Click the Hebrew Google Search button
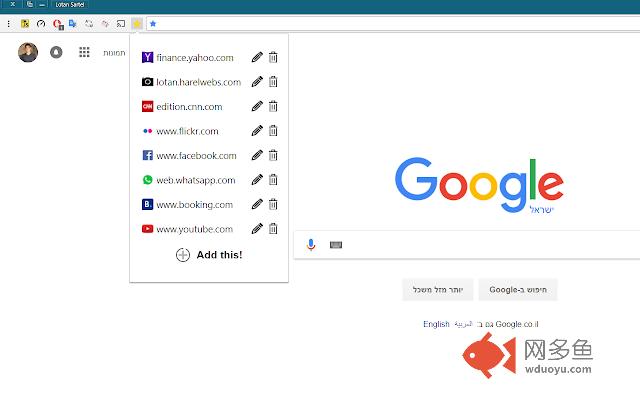 (x=518, y=290)
